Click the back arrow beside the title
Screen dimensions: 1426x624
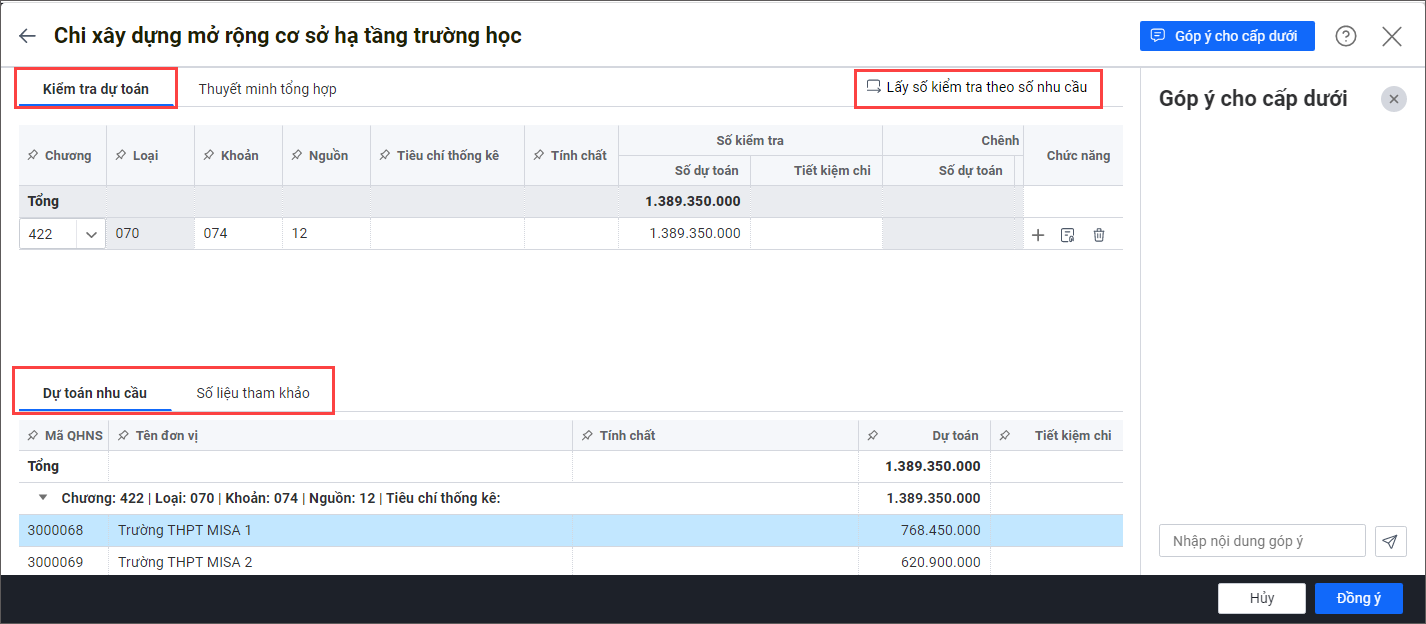[27, 36]
